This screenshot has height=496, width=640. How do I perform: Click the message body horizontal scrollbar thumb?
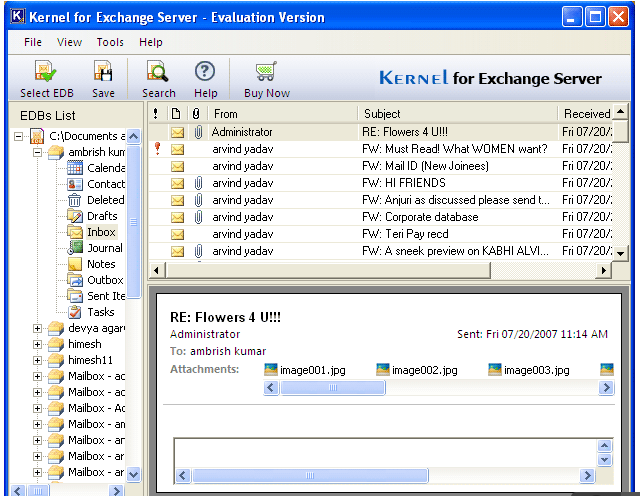pyautogui.click(x=310, y=476)
